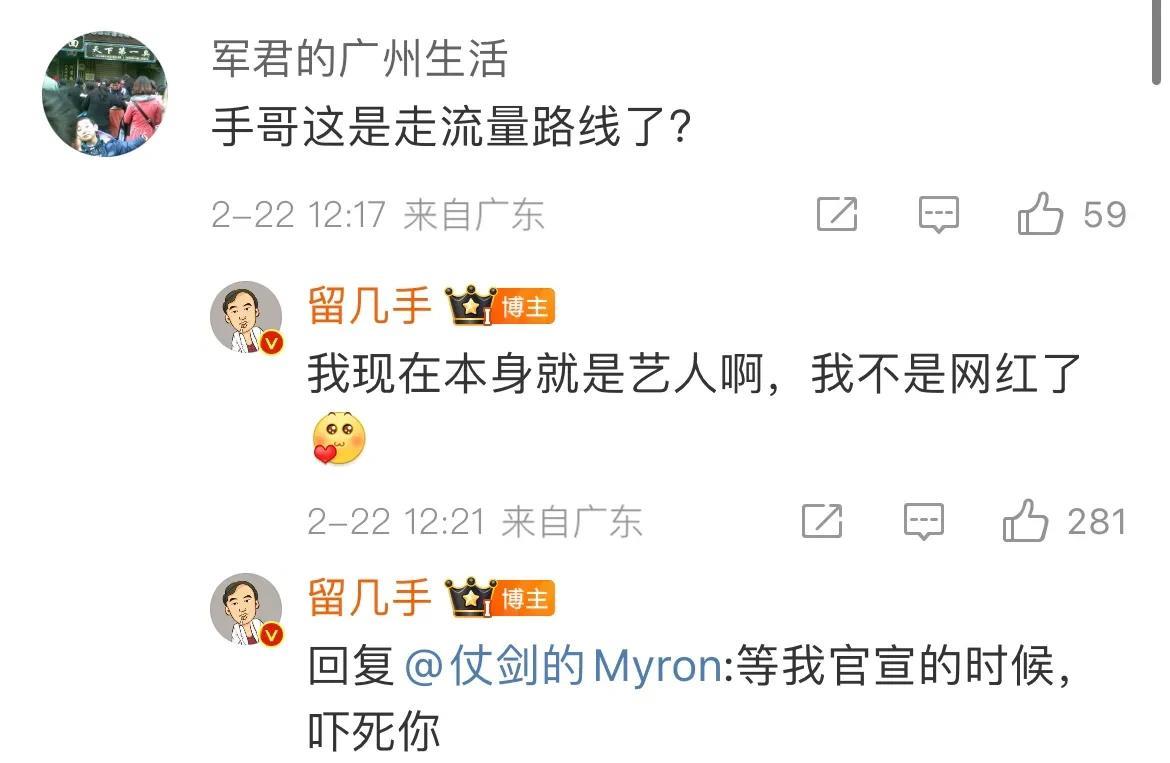Open 留几手 avatar on second reply
The width and height of the screenshot is (1170, 763).
pos(246,609)
